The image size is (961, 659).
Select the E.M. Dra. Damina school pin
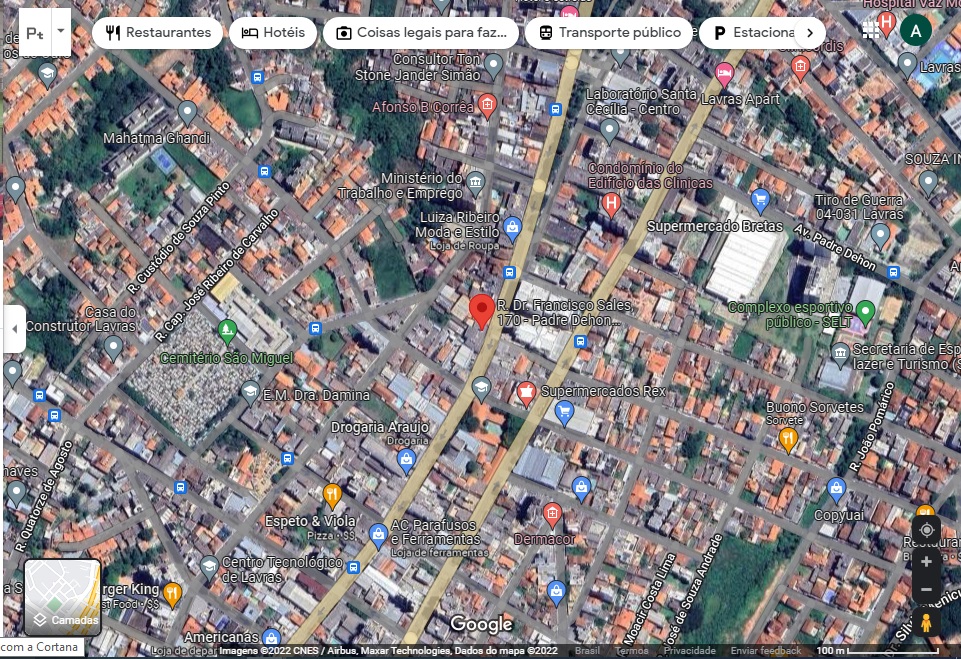click(250, 392)
